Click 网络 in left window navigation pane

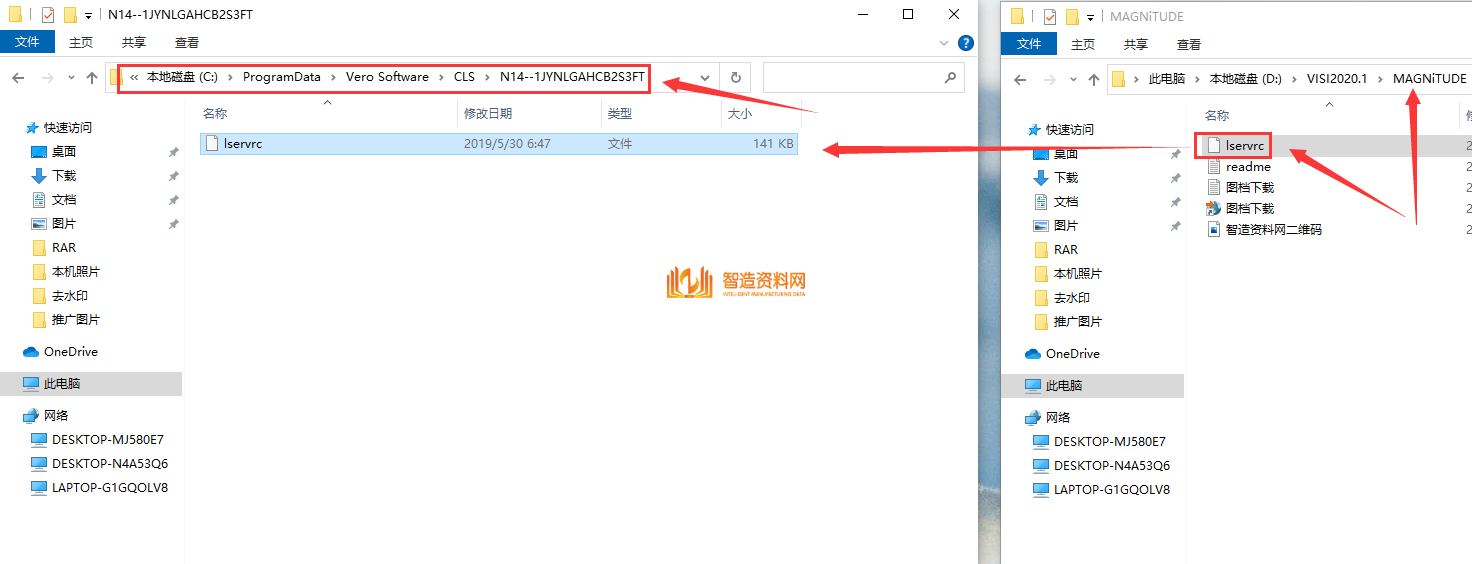click(56, 416)
